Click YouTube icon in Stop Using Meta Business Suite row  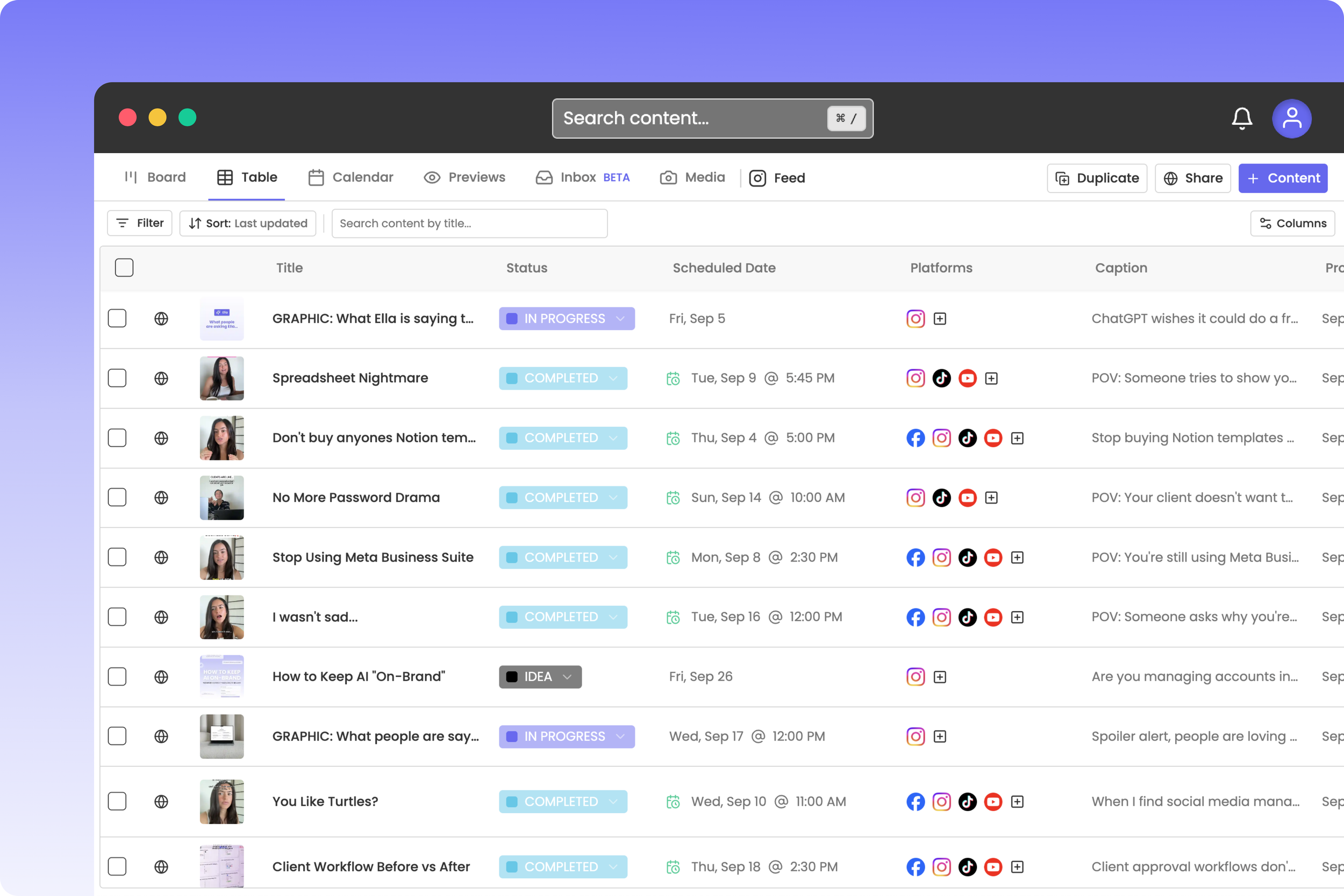993,558
